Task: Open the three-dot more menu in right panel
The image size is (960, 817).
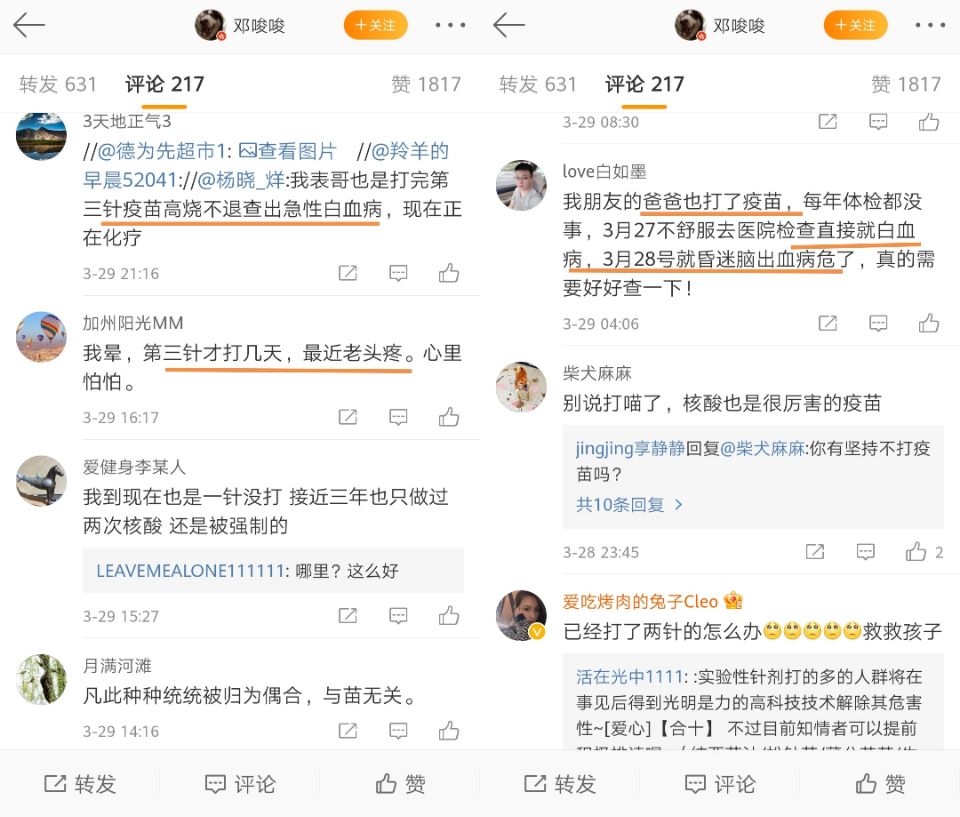Action: 930,25
